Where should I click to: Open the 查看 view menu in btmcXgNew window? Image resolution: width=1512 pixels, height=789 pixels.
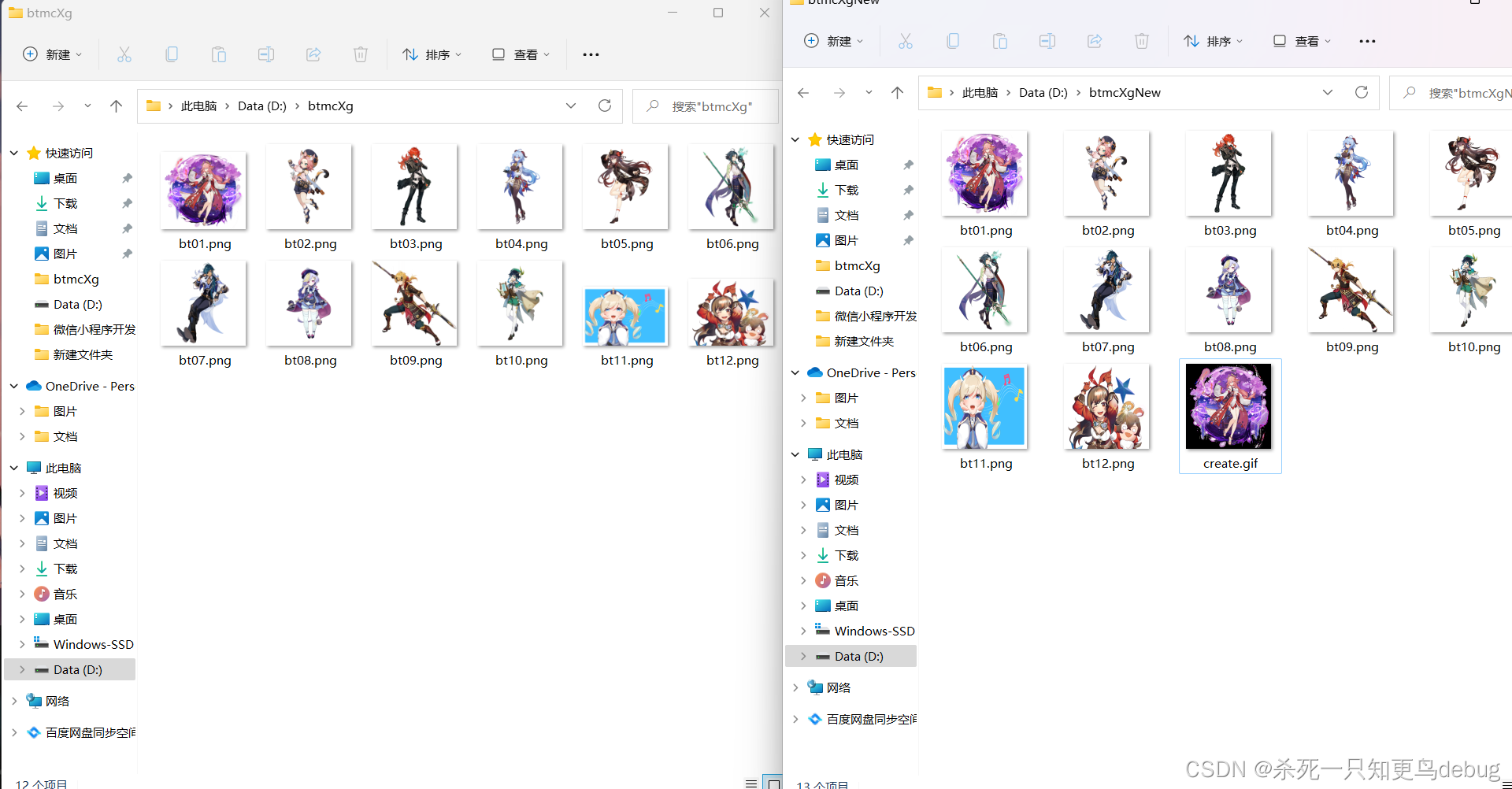[x=1302, y=41]
